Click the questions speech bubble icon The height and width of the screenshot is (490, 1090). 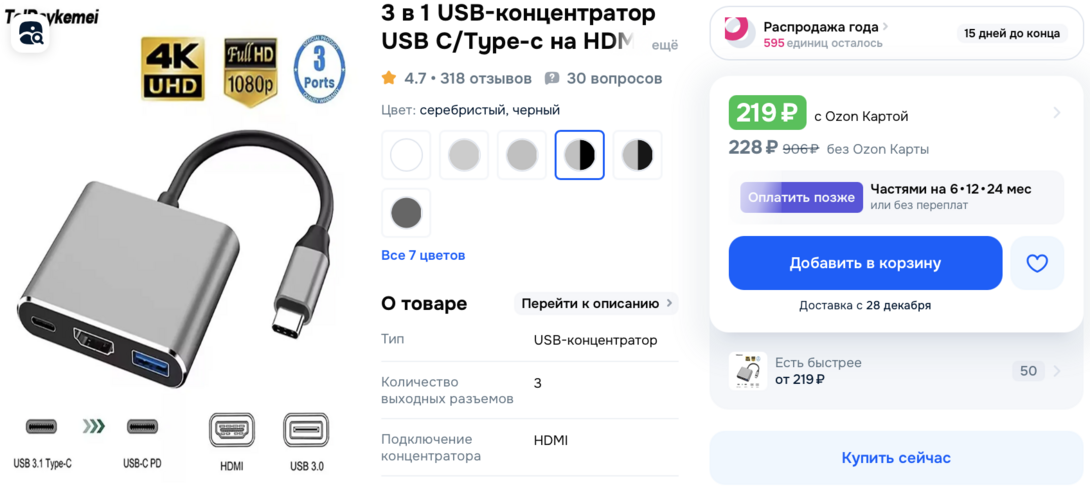point(551,79)
